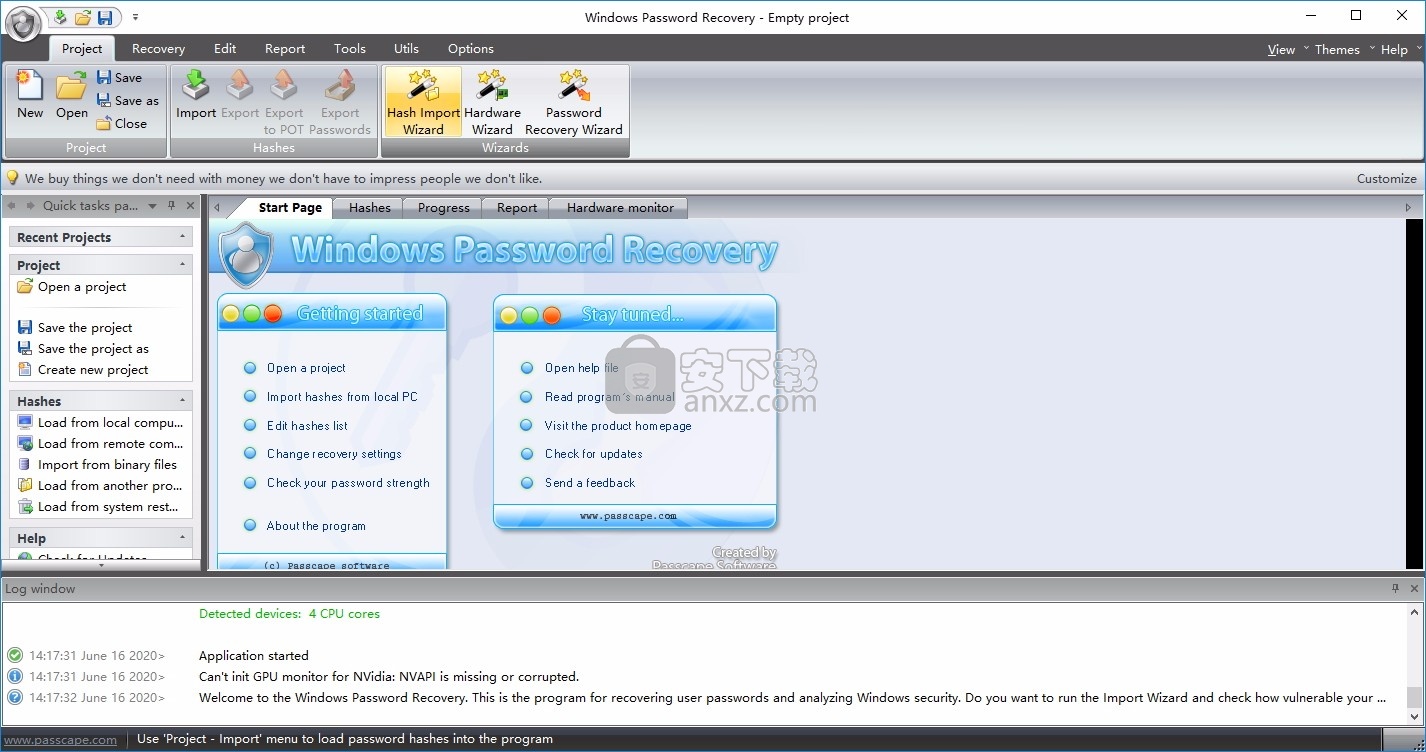Click Visit the product homepage link
This screenshot has height=752, width=1426.
point(618,425)
